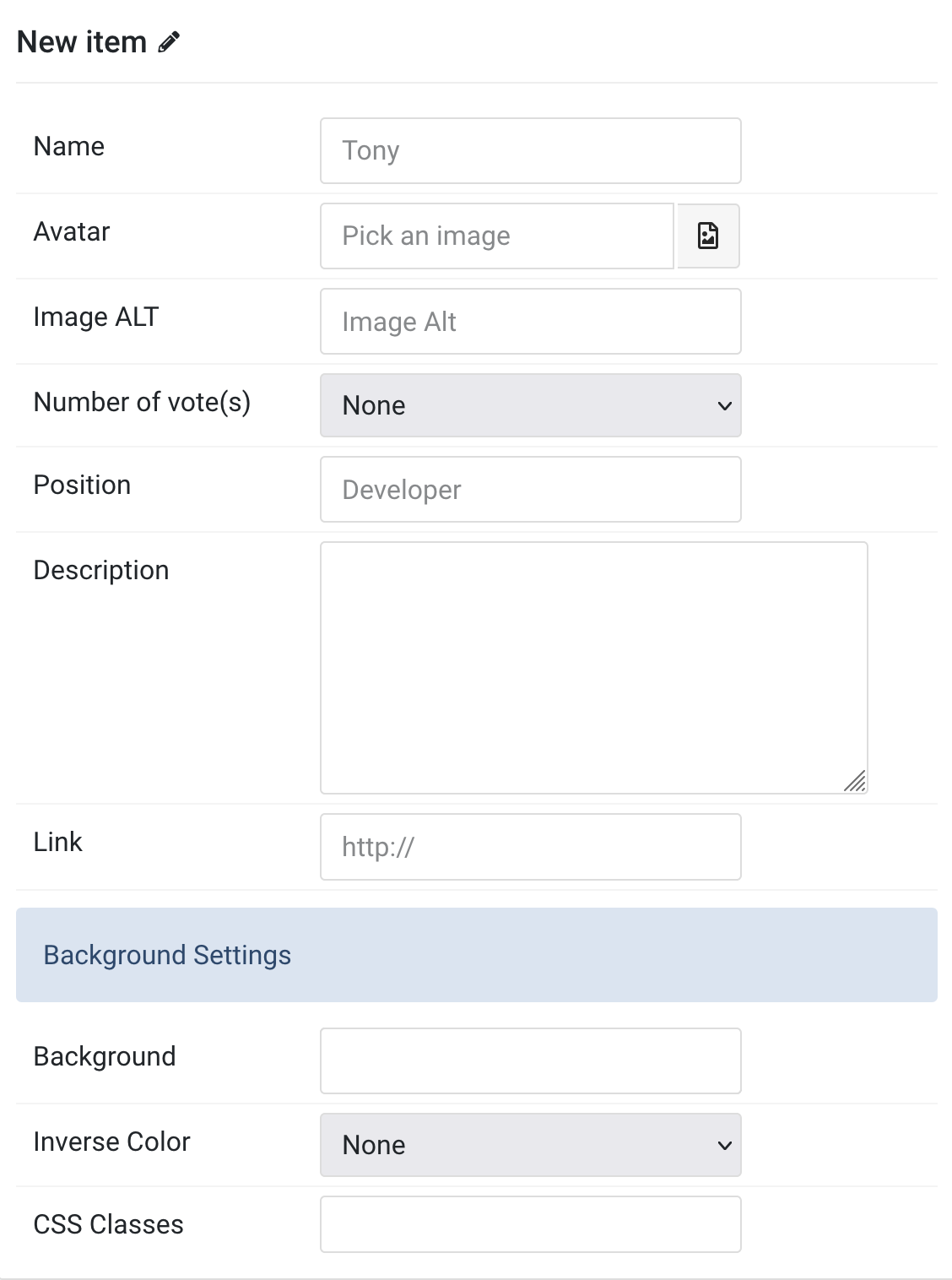
Task: Focus the Name field with Tony placeholder
Action: tap(530, 150)
